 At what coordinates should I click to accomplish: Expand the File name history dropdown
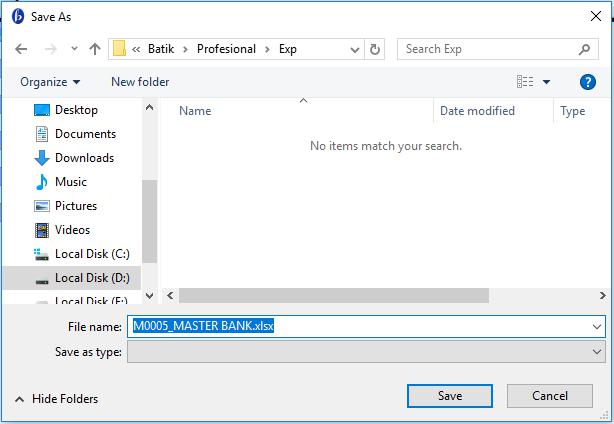[597, 327]
